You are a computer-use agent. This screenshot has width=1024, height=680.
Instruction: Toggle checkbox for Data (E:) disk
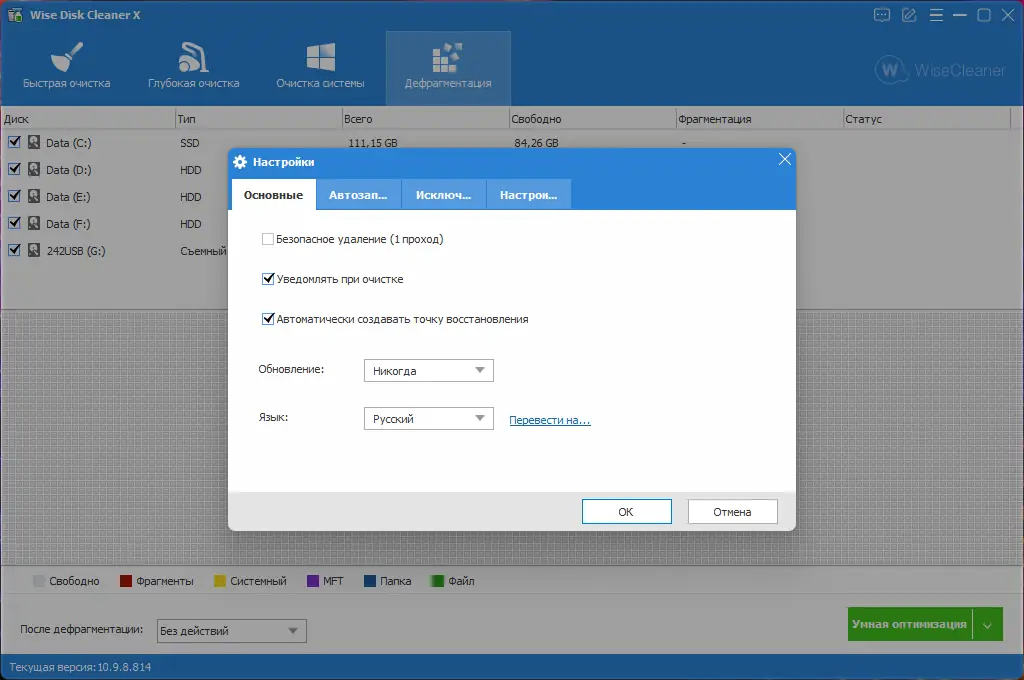pos(14,196)
